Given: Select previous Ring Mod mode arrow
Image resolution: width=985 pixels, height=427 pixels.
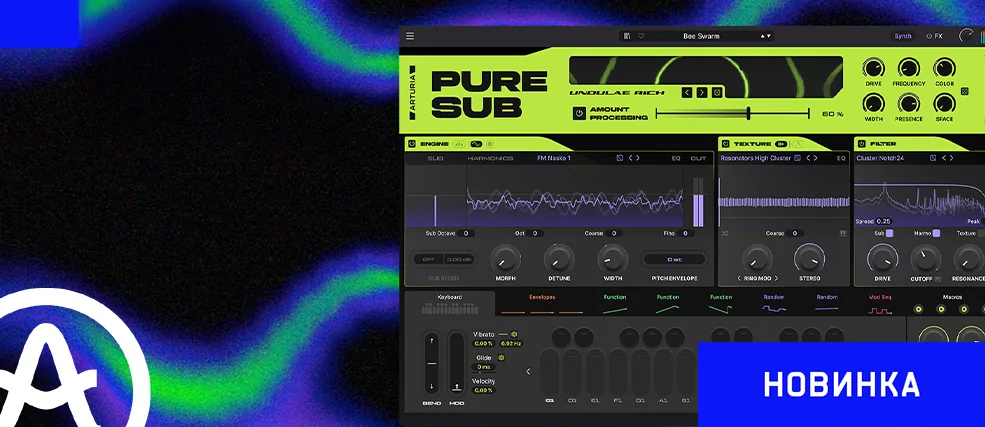Looking at the screenshot, I should coord(739,278).
